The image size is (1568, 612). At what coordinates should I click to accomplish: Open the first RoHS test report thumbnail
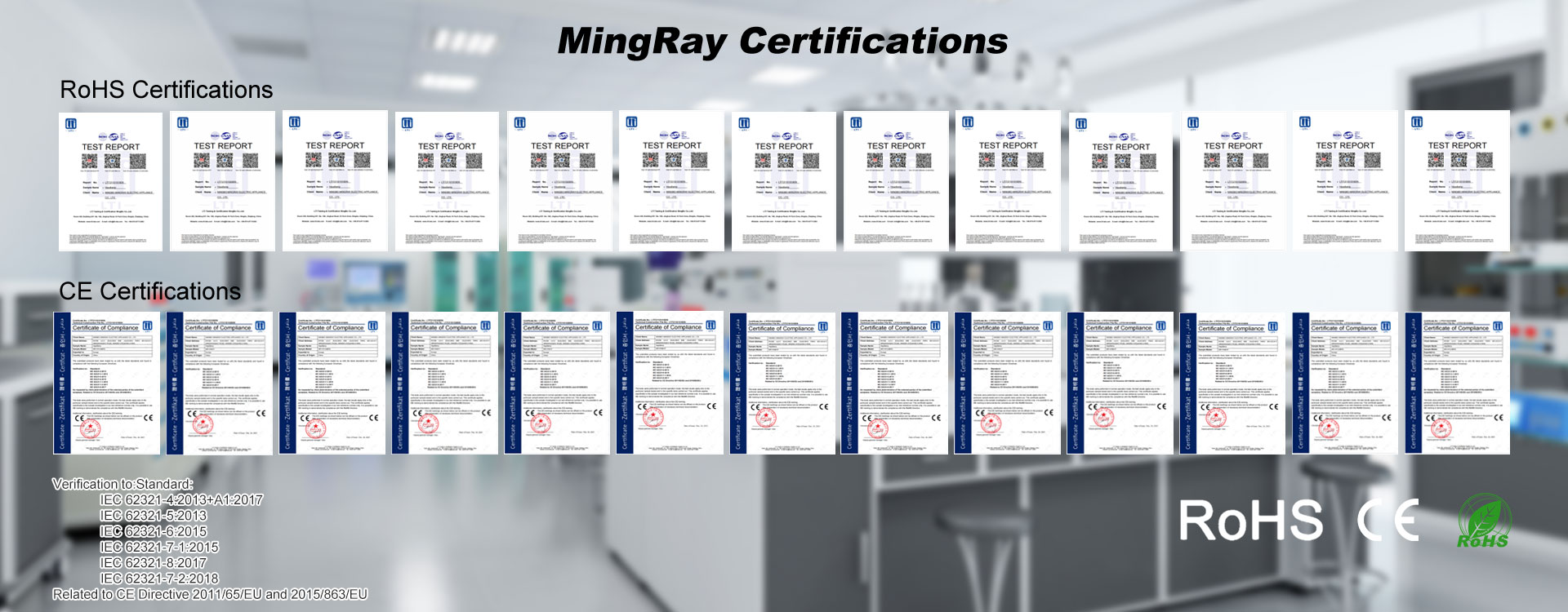pos(111,181)
